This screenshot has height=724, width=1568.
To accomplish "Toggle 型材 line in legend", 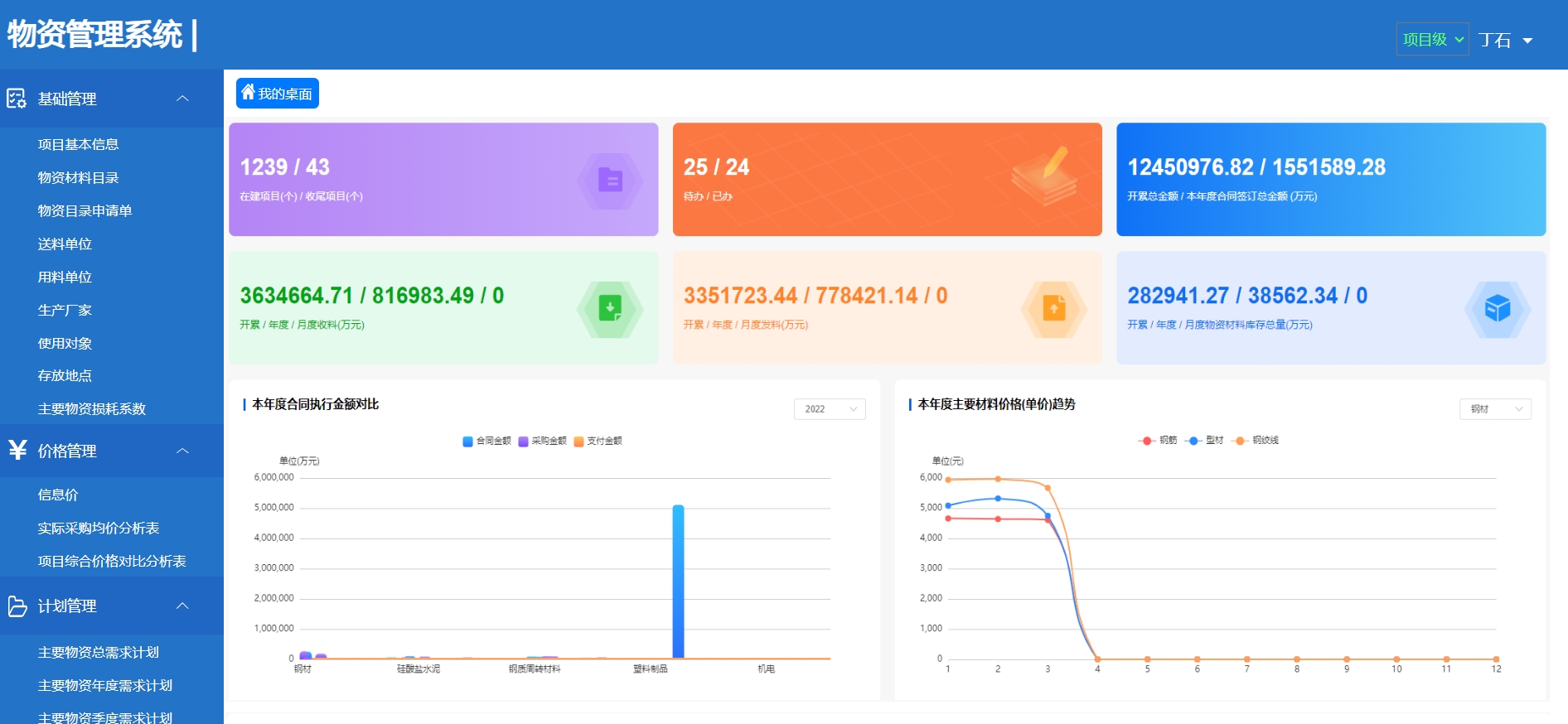I will pyautogui.click(x=1204, y=440).
